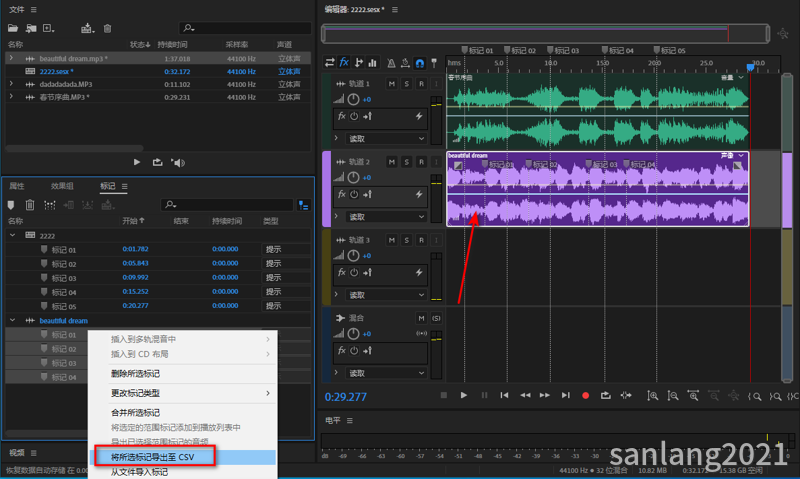Choose 合并所选标记 from context menu
Viewport: 800px width, 479px height.
click(135, 412)
